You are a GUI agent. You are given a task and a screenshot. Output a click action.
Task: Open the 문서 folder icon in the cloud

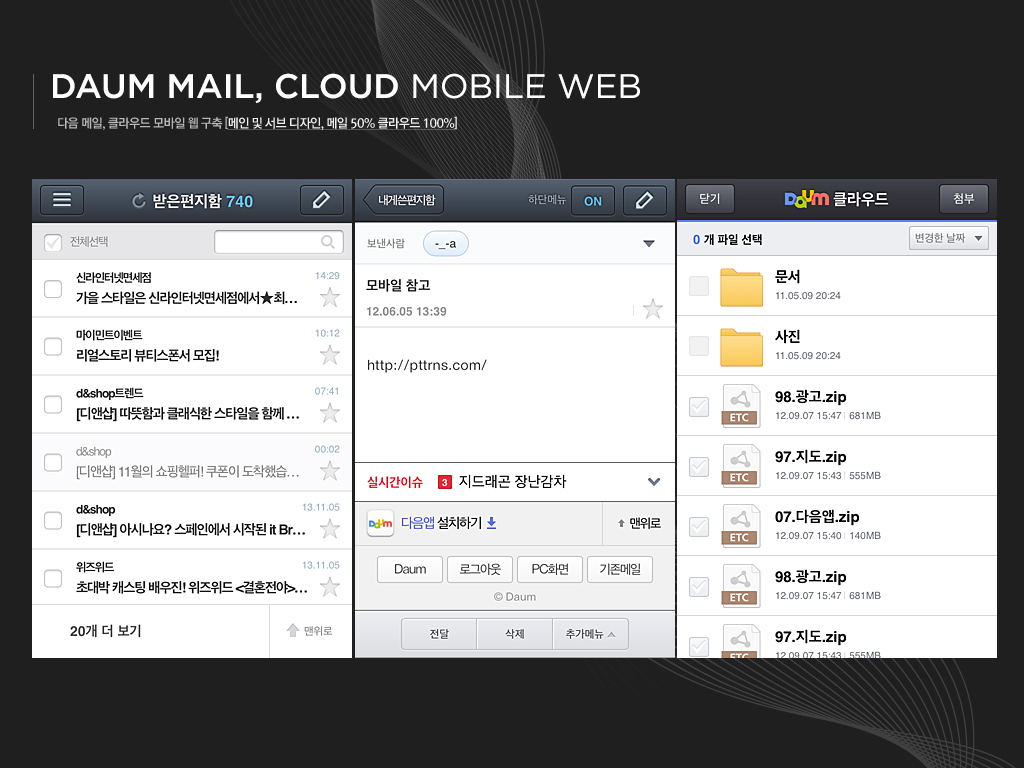point(741,287)
